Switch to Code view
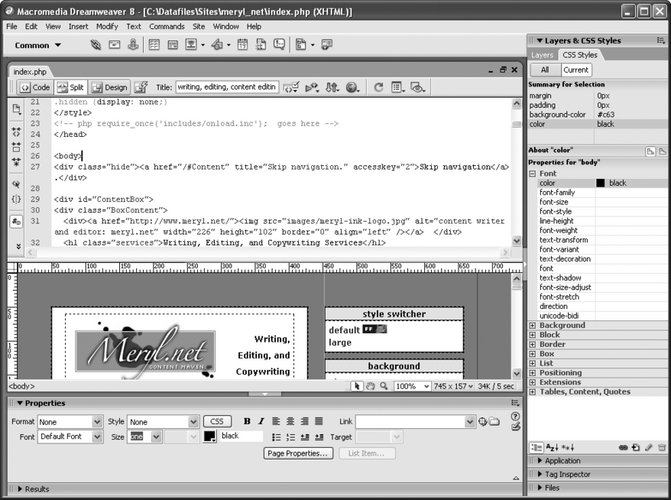The width and height of the screenshot is (671, 500). pyautogui.click(x=33, y=88)
